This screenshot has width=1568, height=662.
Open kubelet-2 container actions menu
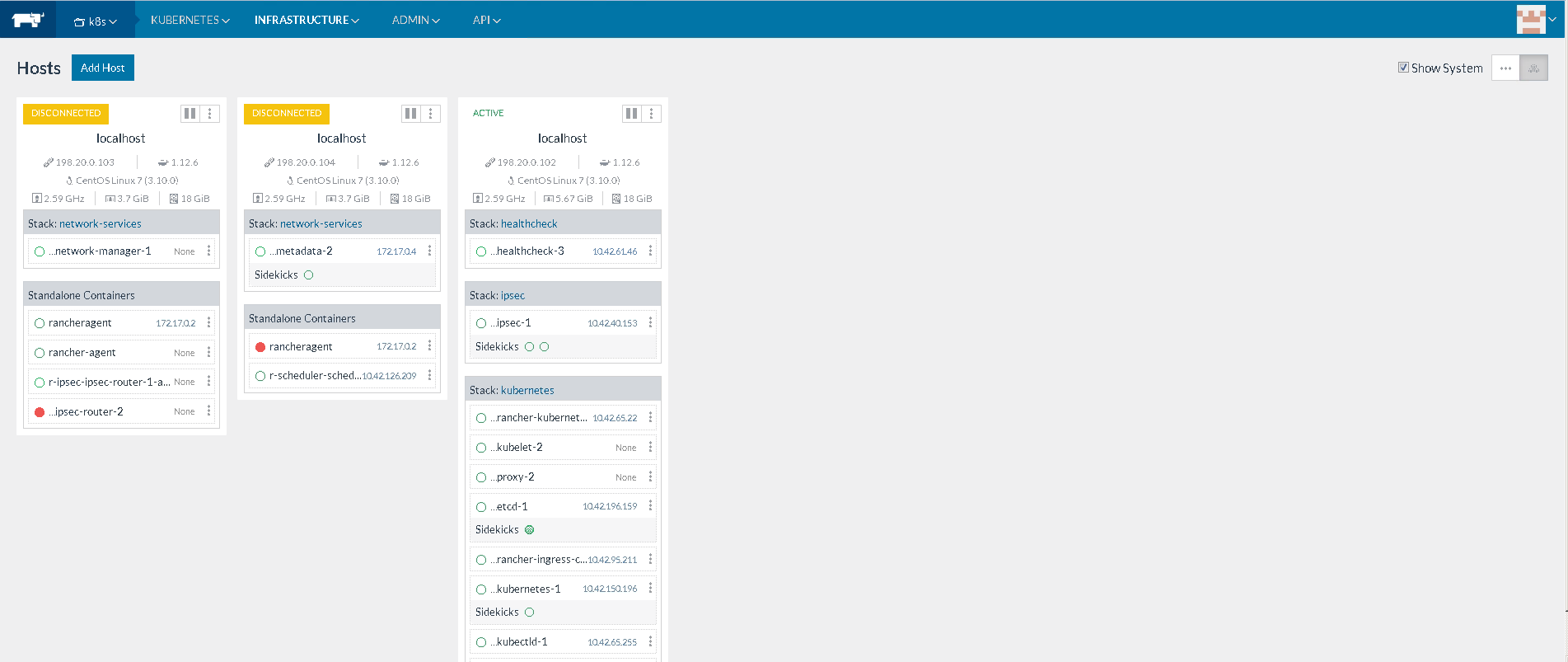coord(650,447)
